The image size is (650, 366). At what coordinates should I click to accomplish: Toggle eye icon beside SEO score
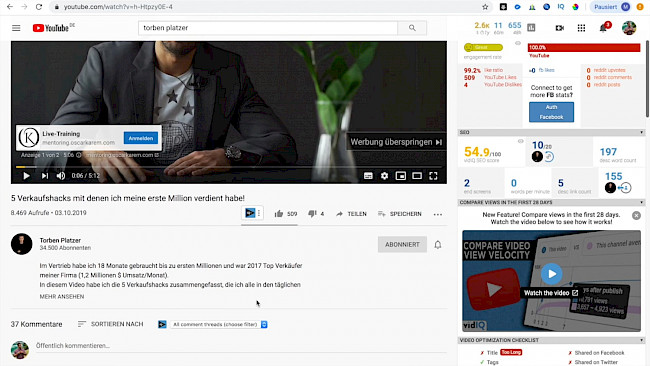(521, 141)
